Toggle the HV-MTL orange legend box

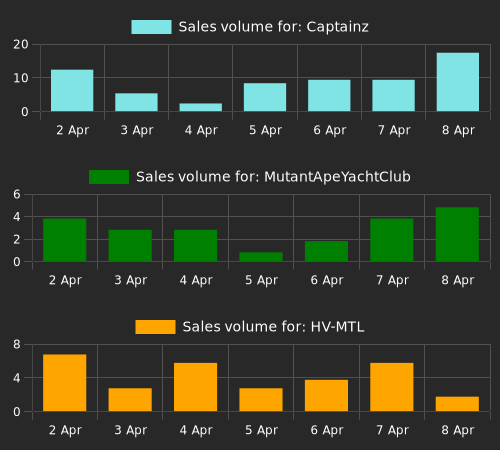[155, 327]
